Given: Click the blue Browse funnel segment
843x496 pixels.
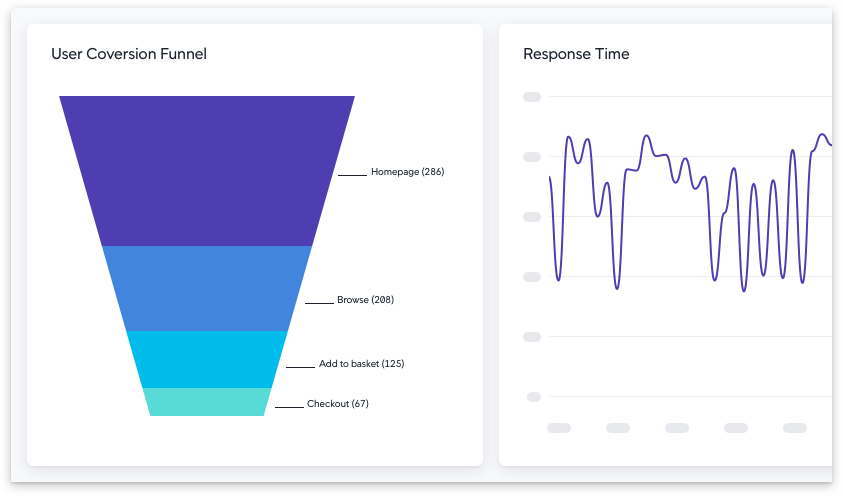Looking at the screenshot, I should tap(207, 288).
